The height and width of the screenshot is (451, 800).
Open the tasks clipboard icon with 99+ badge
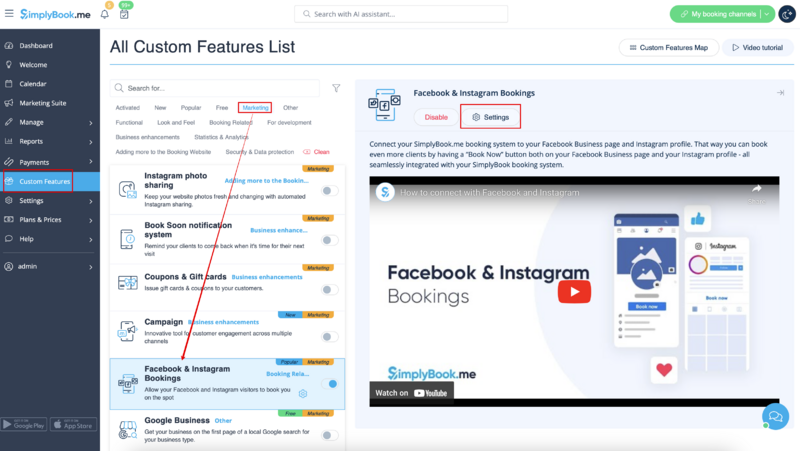[124, 14]
